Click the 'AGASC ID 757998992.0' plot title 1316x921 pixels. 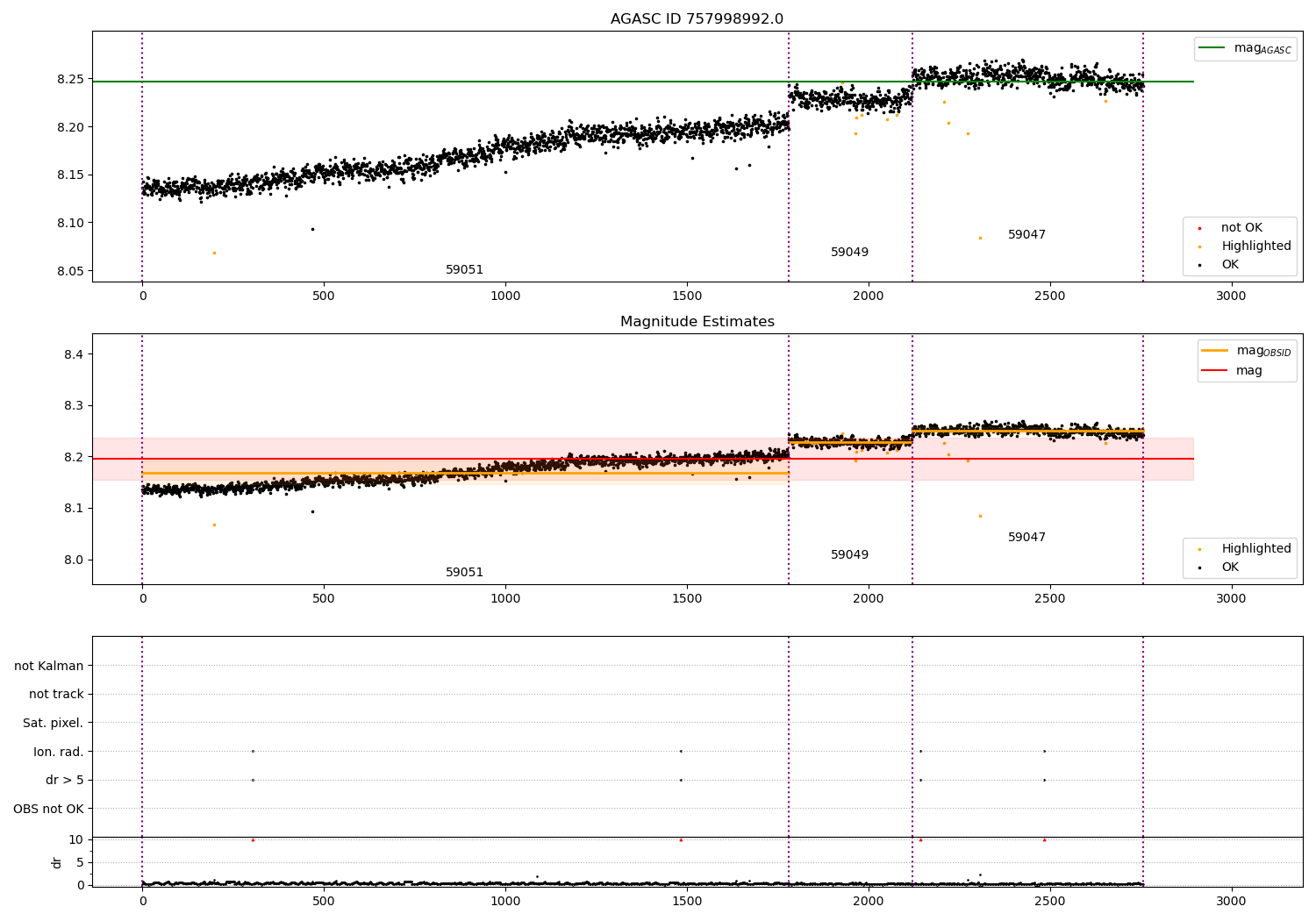pyautogui.click(x=697, y=19)
